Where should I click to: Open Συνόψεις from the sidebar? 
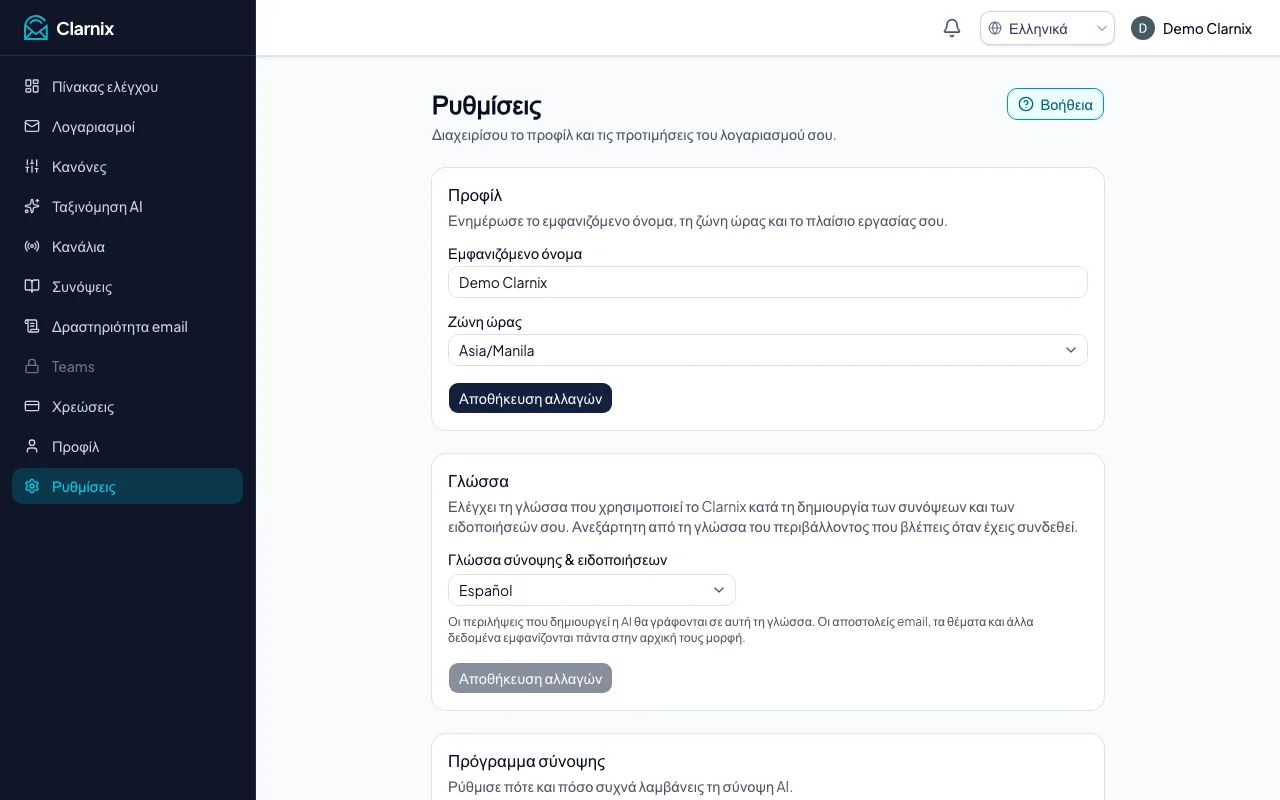127,286
